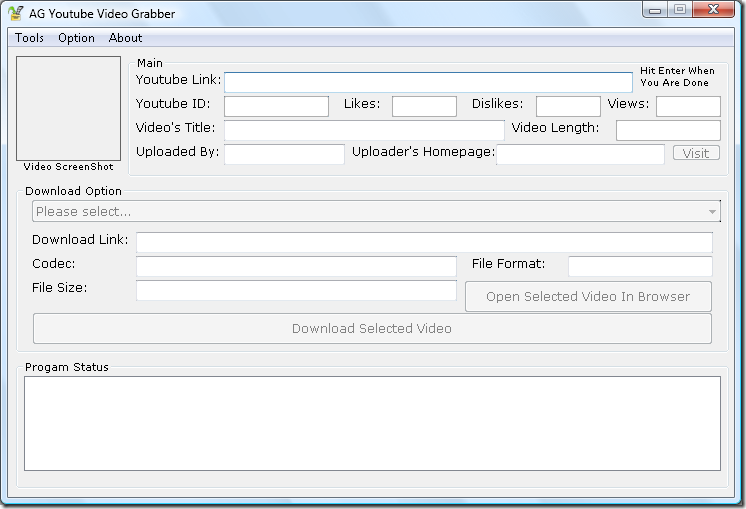Click the 'Hit Enter When You Are Done' hint
The width and height of the screenshot is (746, 509).
click(677, 77)
